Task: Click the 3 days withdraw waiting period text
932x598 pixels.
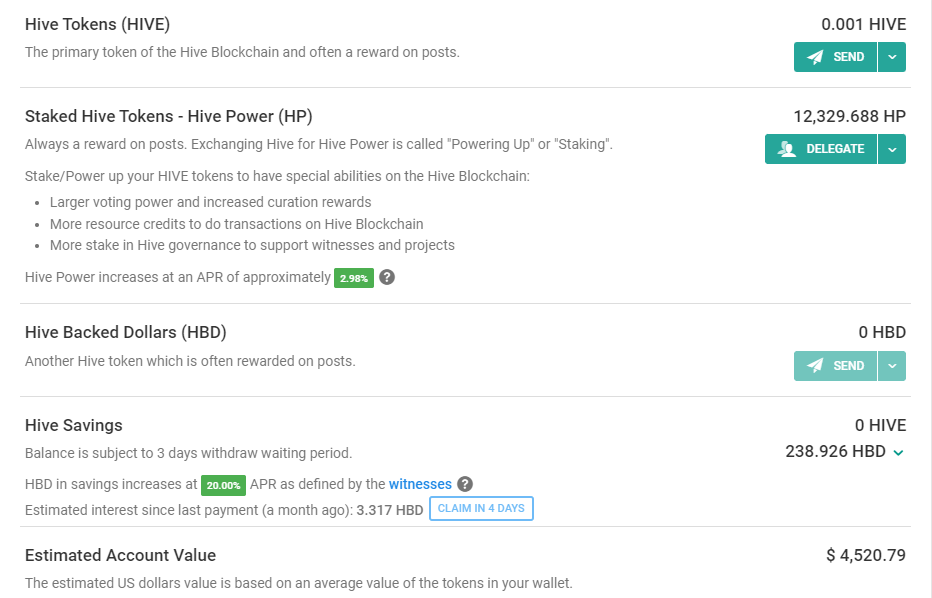Action: coord(188,454)
